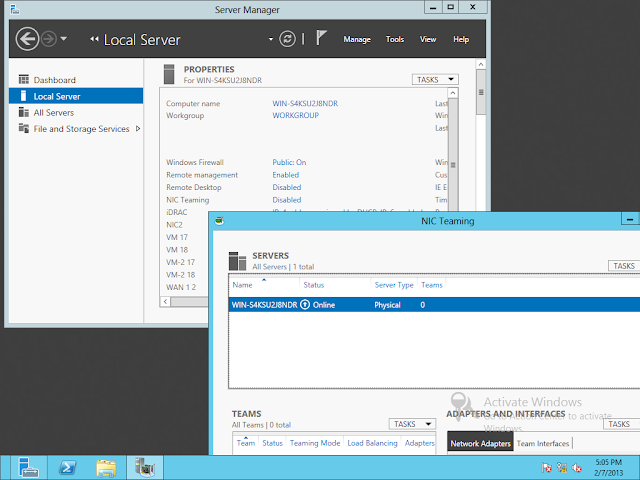This screenshot has width=640, height=480.
Task: Click the 'VM-2 17' property label
Action: pos(180,262)
